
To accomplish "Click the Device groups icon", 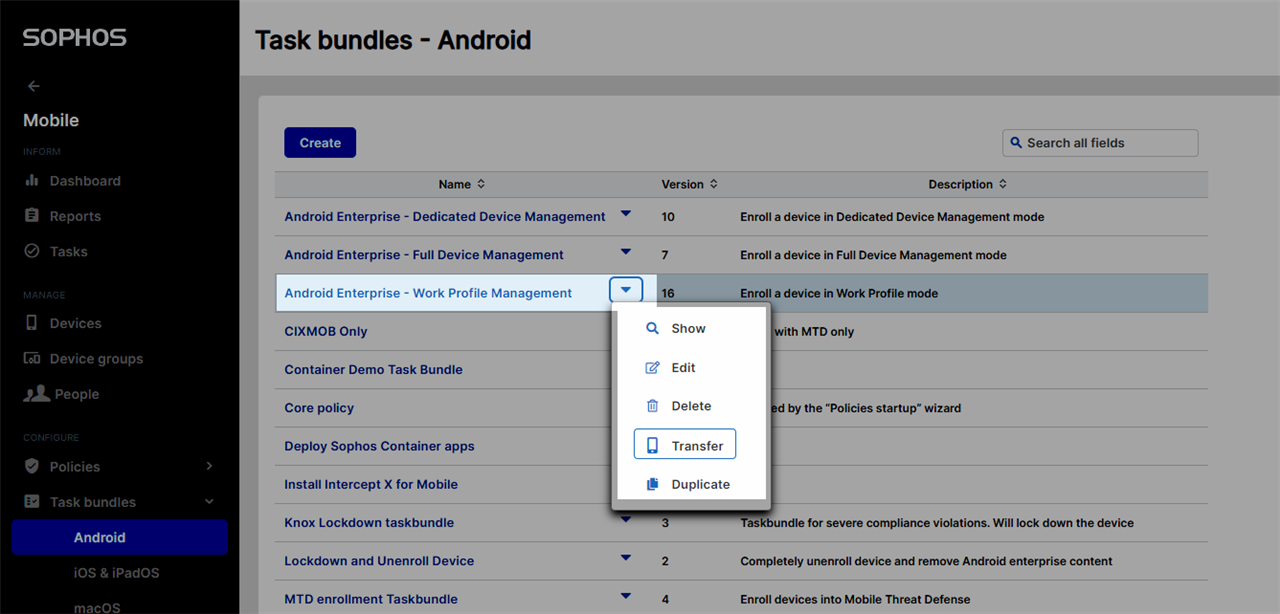I will tap(31, 358).
